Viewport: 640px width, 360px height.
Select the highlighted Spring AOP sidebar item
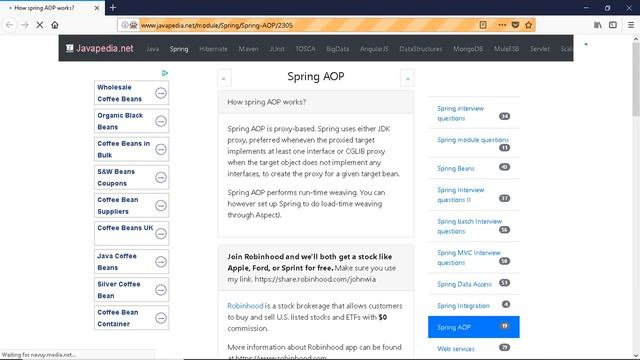tap(473, 327)
